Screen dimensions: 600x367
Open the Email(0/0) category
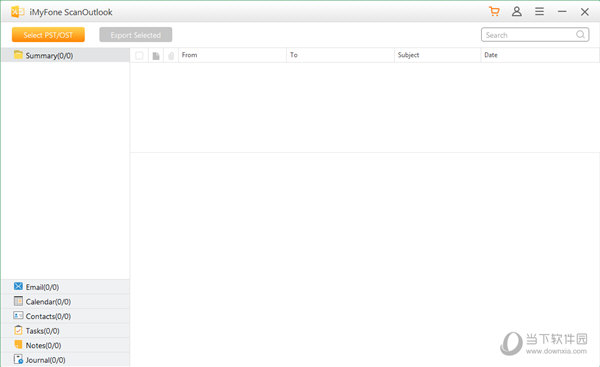point(65,287)
